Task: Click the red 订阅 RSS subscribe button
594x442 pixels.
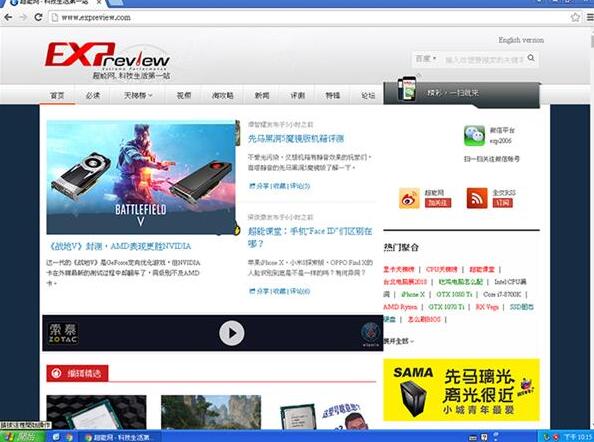Action: (x=502, y=203)
